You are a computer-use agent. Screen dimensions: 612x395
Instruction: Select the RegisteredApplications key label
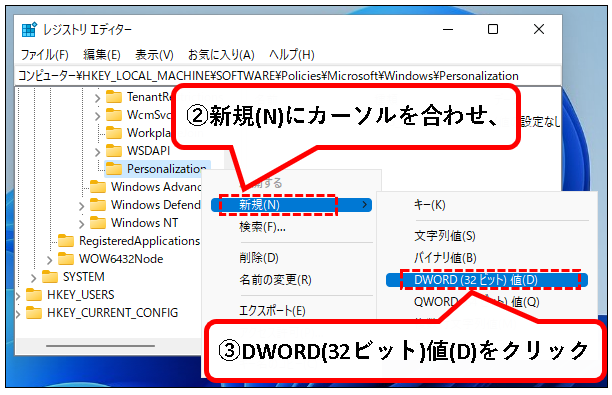pyautogui.click(x=139, y=241)
